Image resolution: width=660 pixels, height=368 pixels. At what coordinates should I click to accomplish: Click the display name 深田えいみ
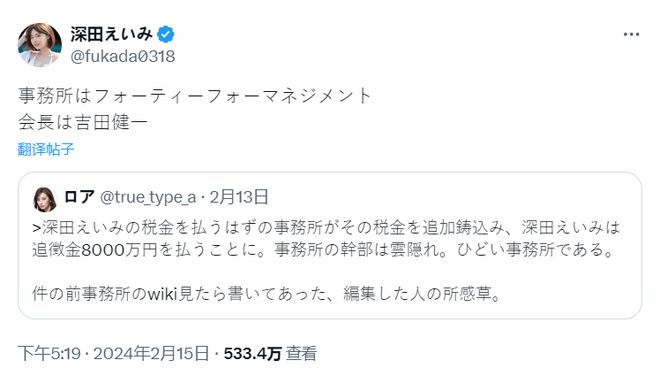[x=111, y=34]
